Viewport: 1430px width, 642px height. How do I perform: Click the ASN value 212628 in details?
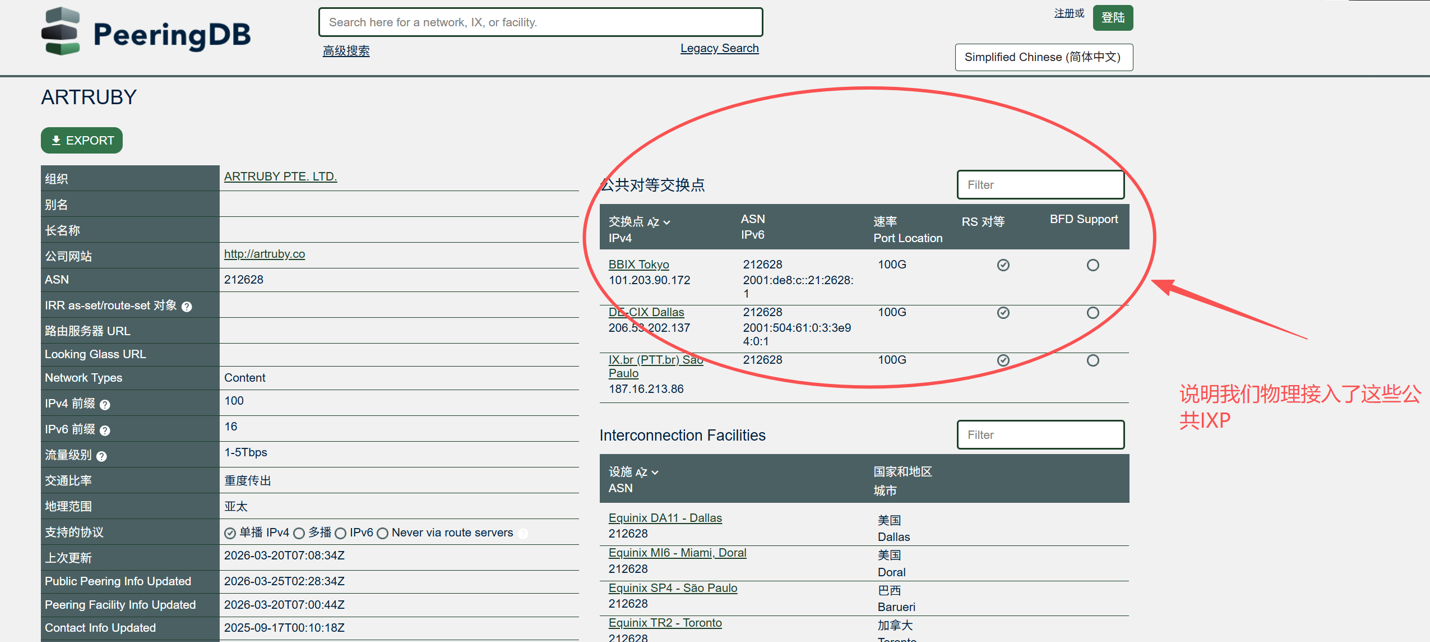click(244, 280)
